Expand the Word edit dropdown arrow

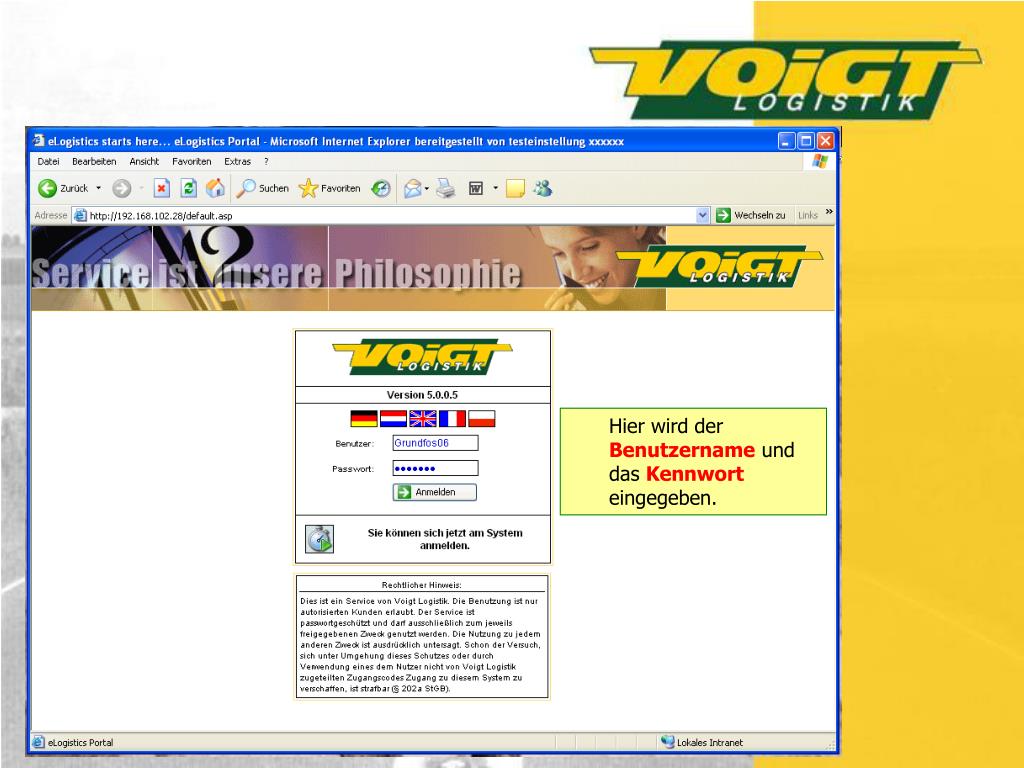[496, 188]
